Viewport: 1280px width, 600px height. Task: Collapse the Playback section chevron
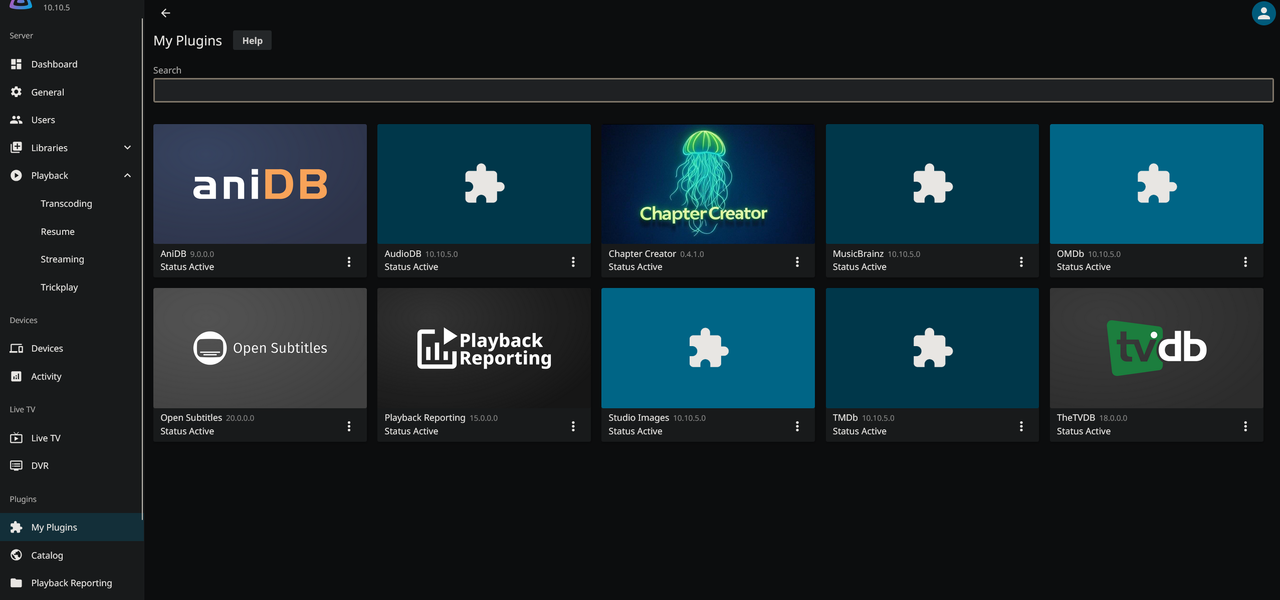[x=127, y=176]
